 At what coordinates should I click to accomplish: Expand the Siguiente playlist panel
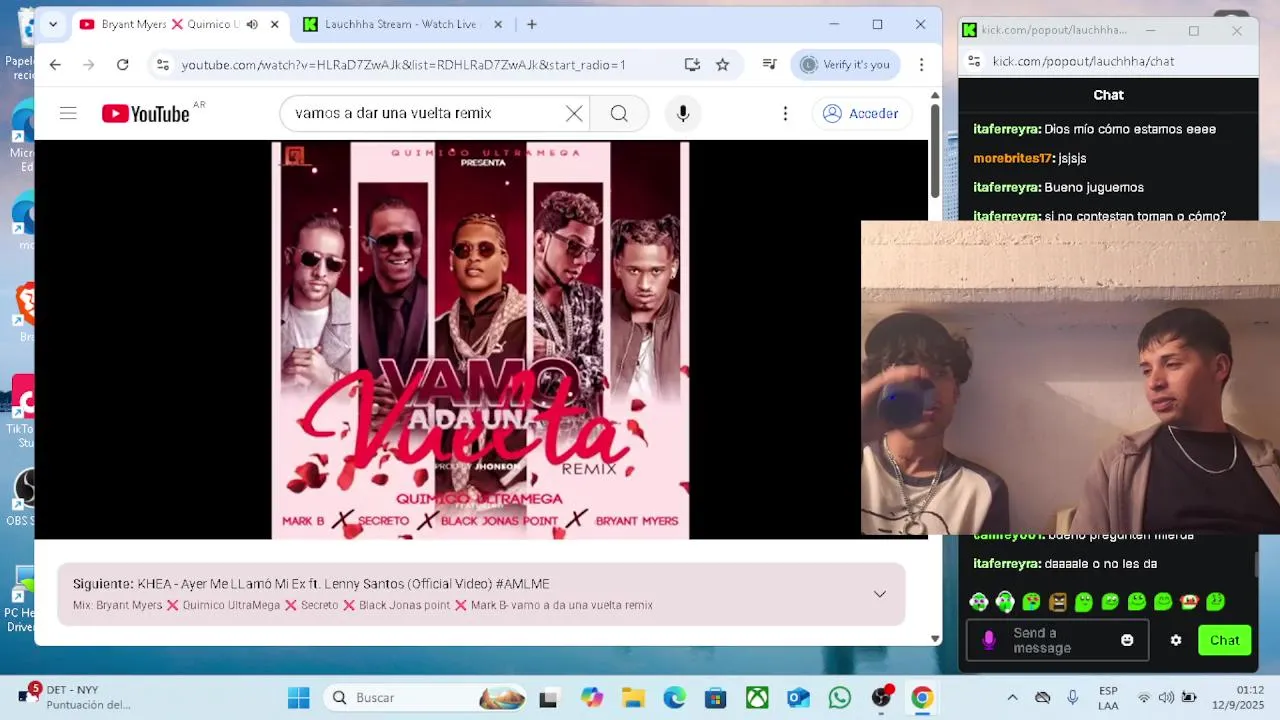[x=880, y=594]
